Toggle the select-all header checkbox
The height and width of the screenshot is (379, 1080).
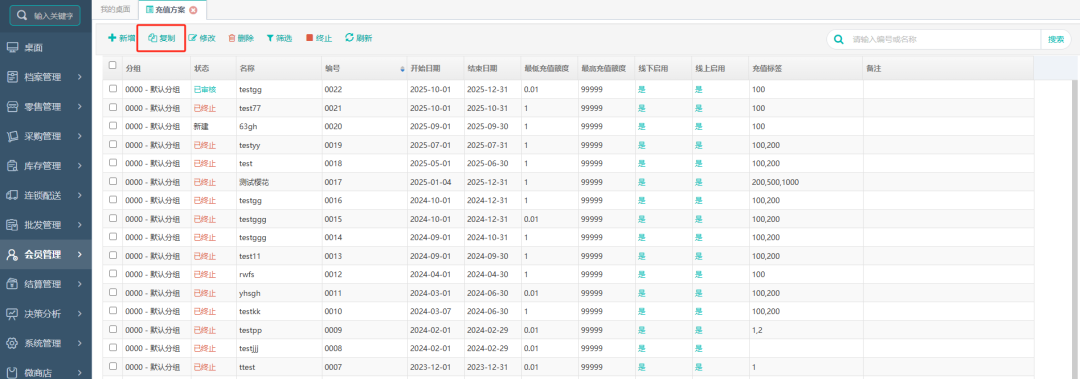[113, 65]
